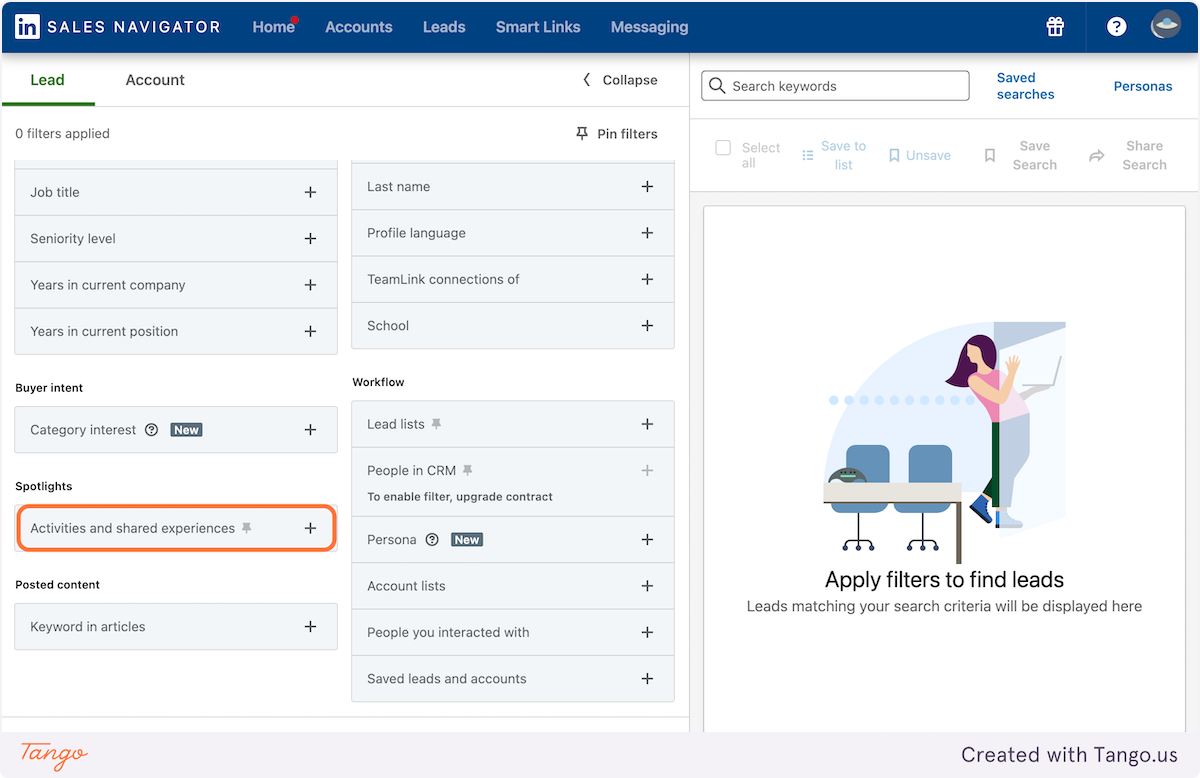1200x778 pixels.
Task: Expand the Seniority level filter
Action: 310,239
